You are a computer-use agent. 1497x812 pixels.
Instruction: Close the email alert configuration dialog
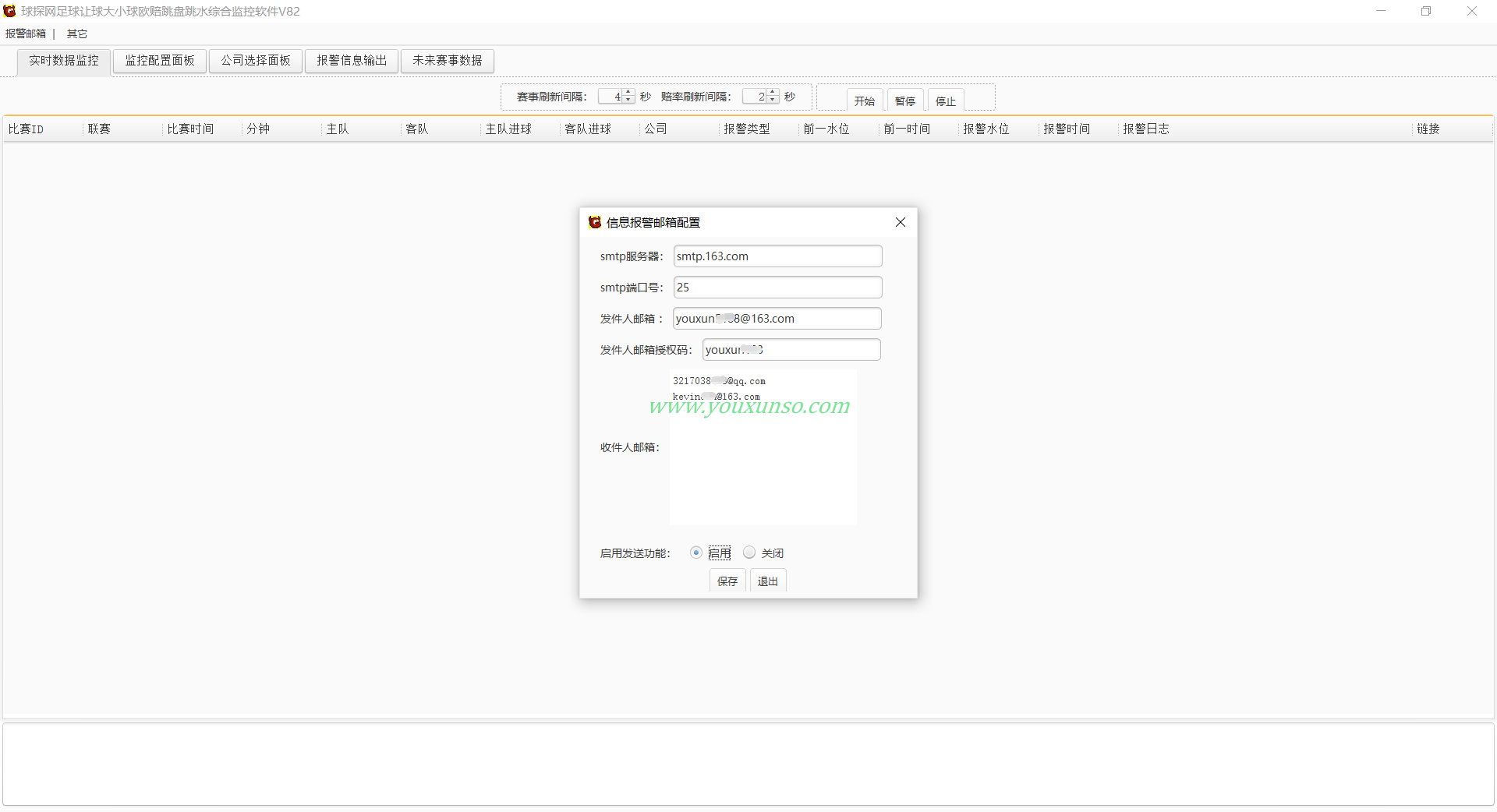coord(901,222)
